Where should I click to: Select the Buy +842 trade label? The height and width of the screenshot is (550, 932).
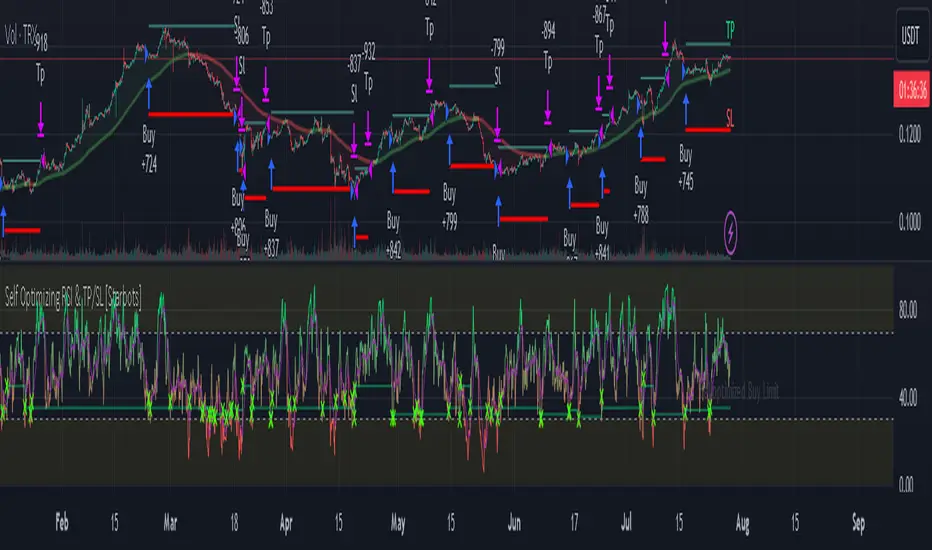pos(393,236)
